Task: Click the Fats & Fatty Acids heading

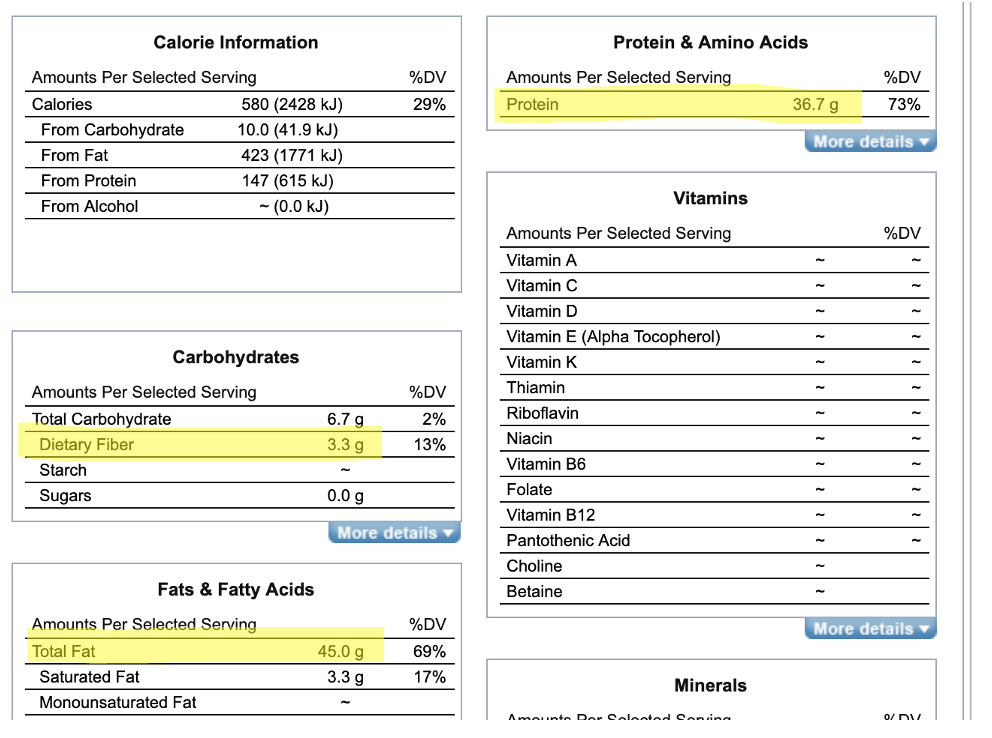Action: tap(236, 590)
